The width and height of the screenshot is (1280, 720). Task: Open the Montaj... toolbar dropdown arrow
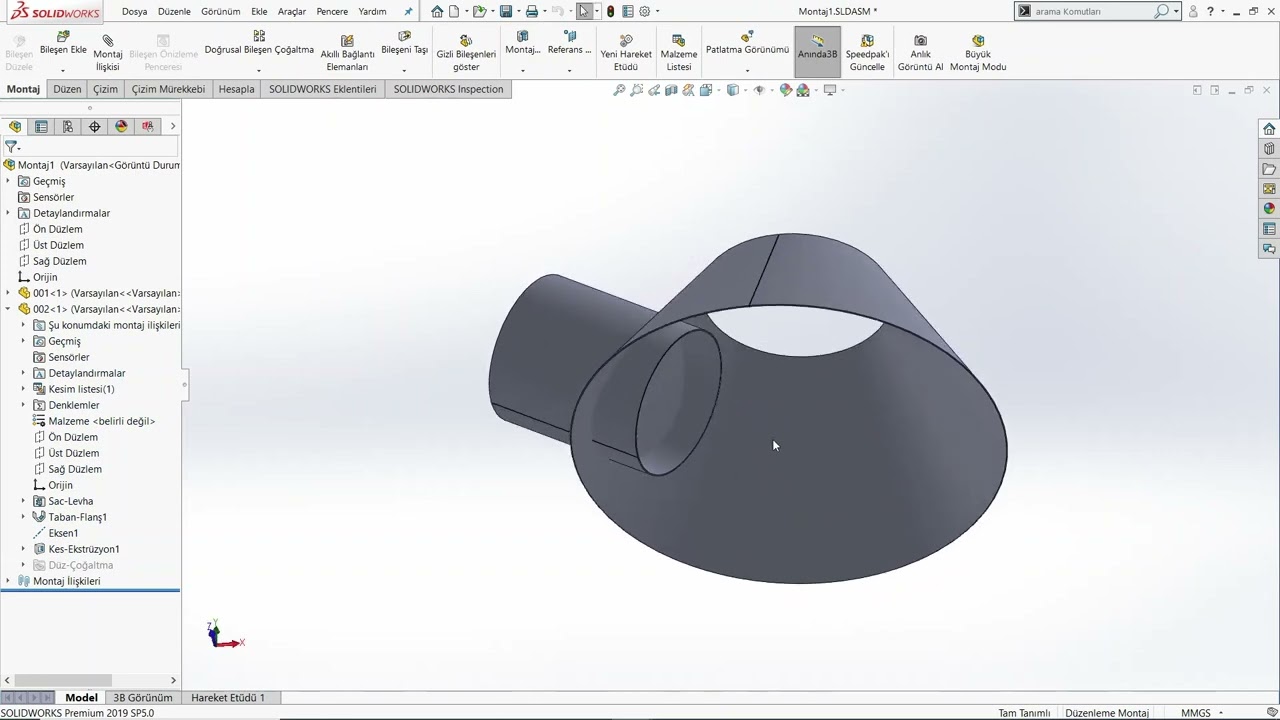click(523, 71)
